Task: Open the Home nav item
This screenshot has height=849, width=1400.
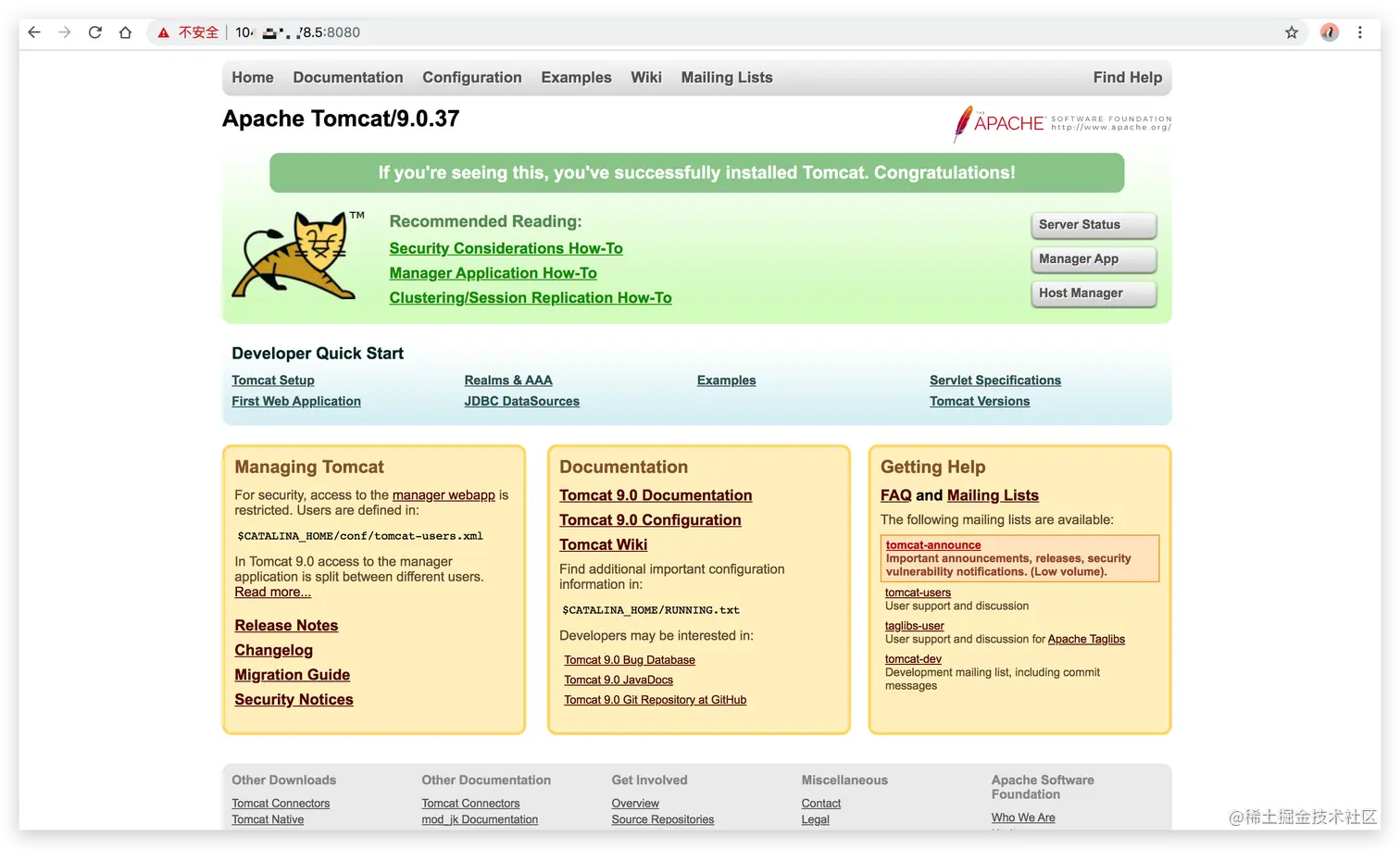Action: point(253,78)
